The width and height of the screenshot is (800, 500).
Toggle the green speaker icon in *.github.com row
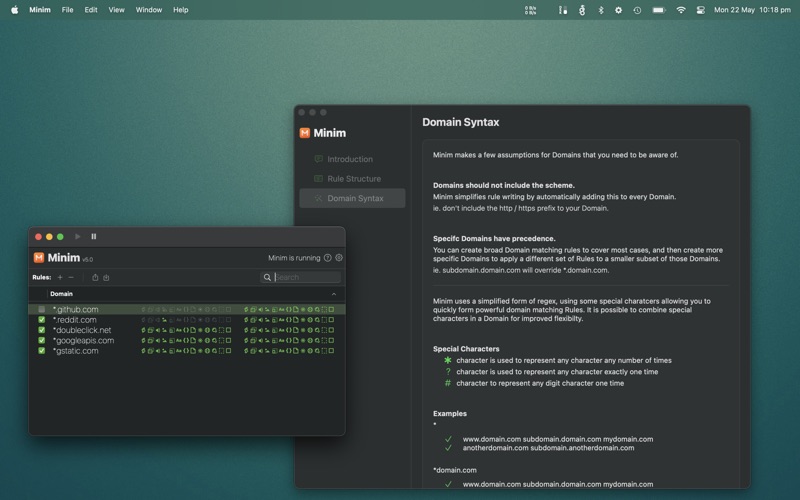pyautogui.click(x=260, y=309)
